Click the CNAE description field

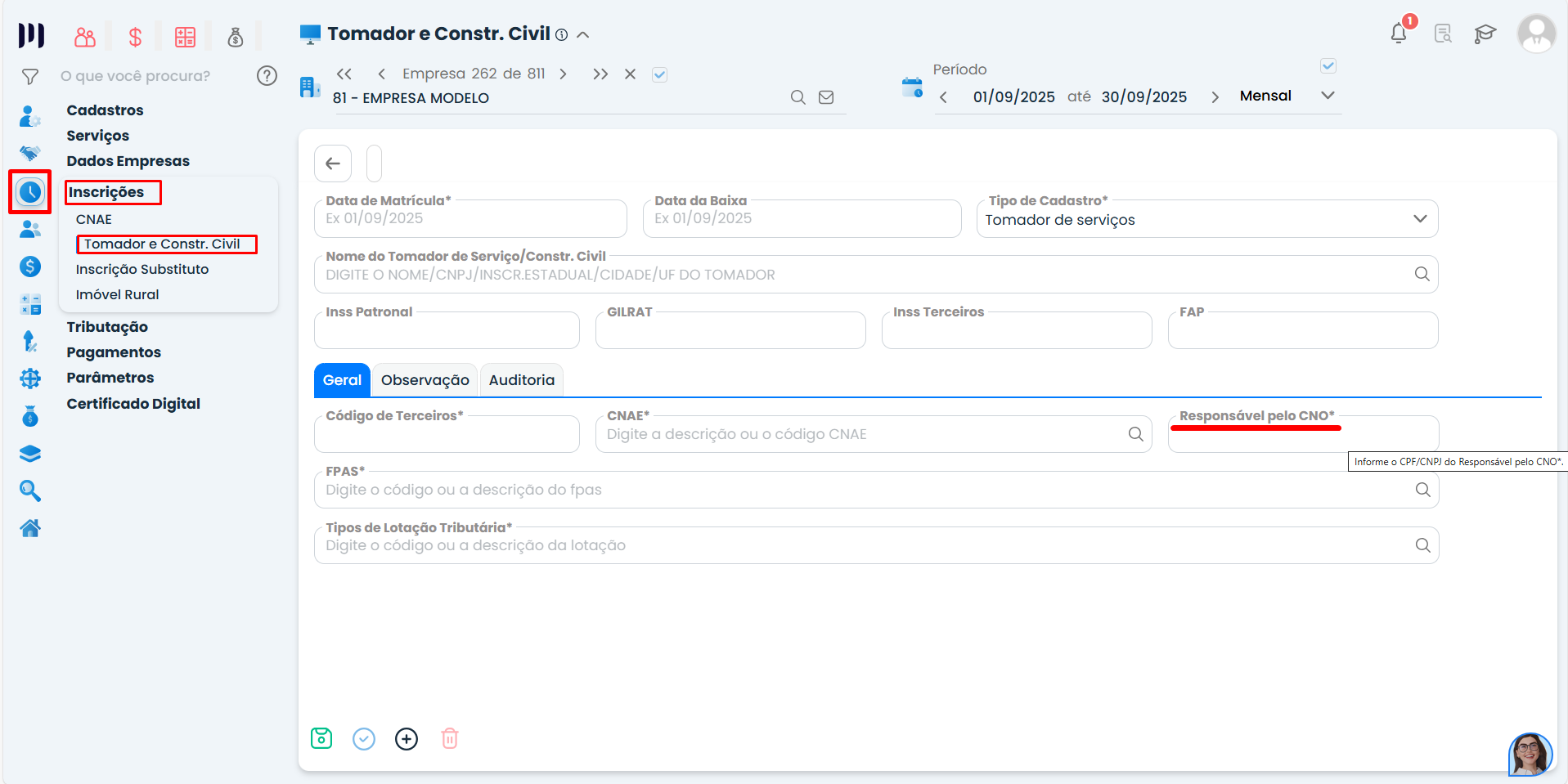(x=874, y=434)
